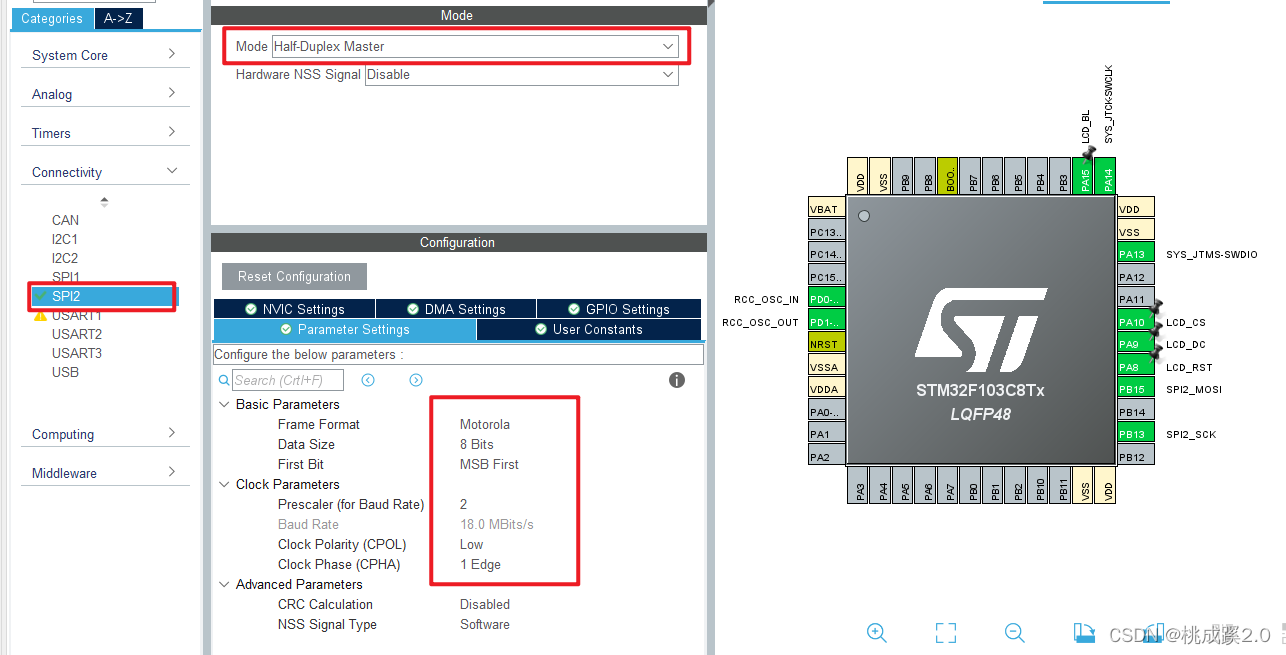Click the BOOT0 pin on top edge
Screen dimensions: 1286x655
click(x=948, y=176)
